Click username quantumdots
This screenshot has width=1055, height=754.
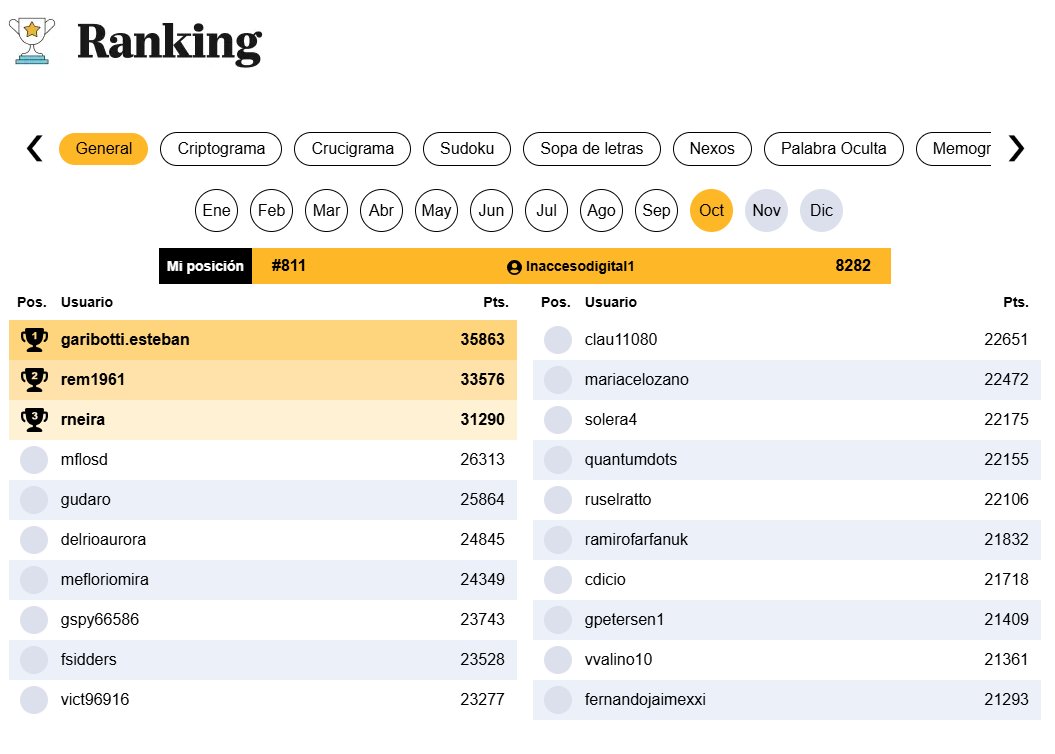[x=631, y=459]
